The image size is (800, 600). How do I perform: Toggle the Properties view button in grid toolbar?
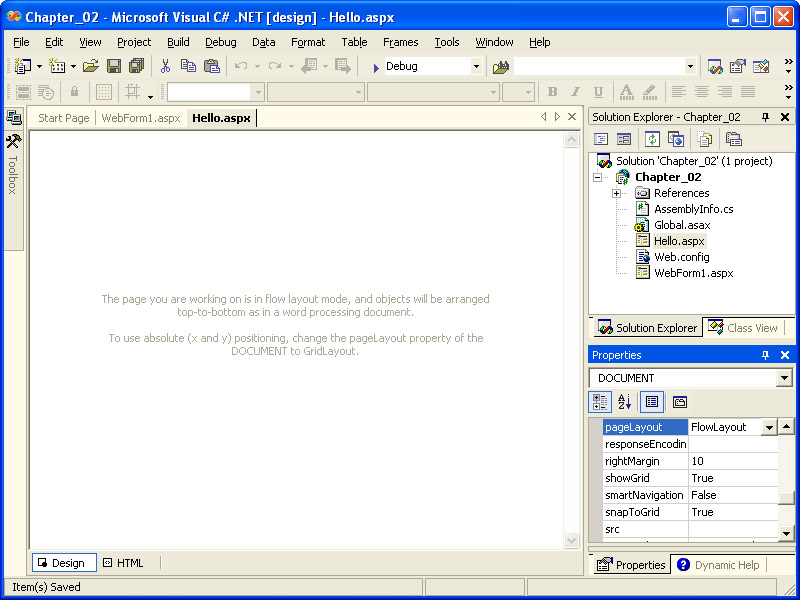652,402
